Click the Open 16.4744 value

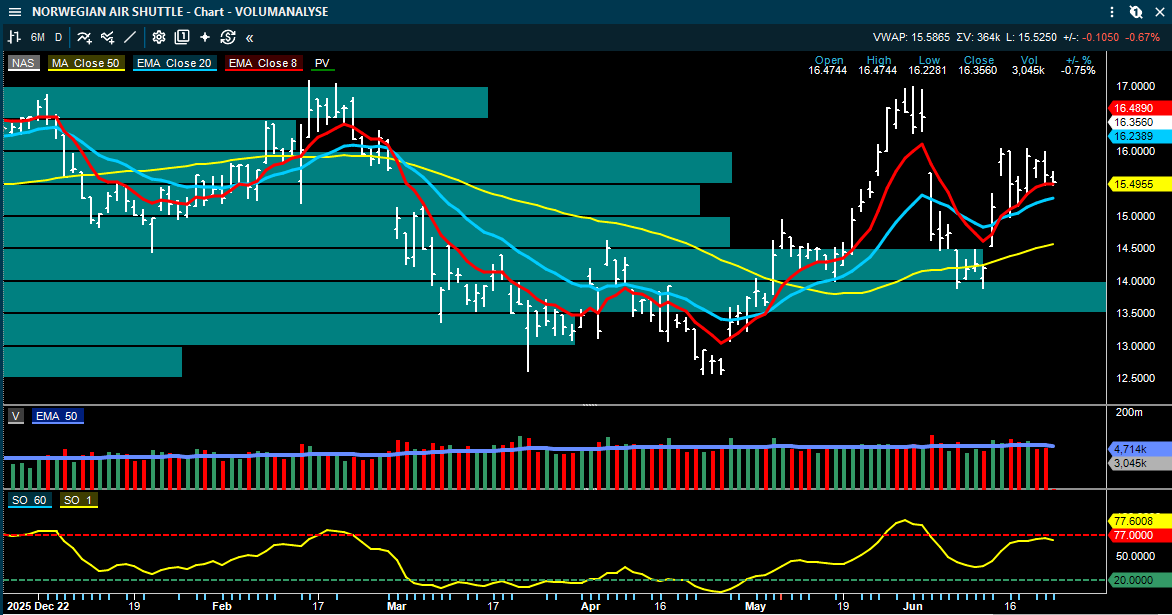tap(827, 70)
